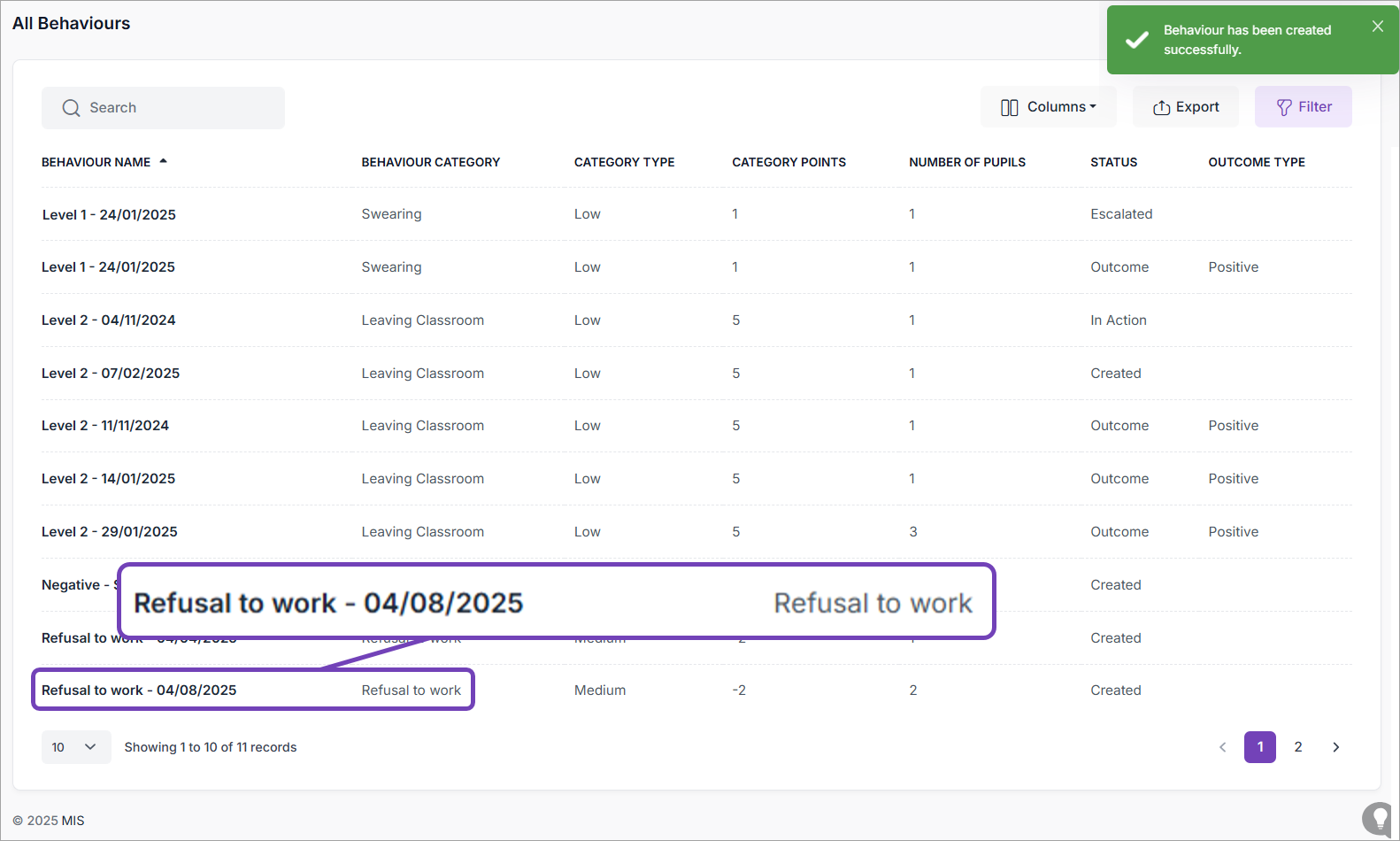Screen dimensions: 1400x841
Task: Go to previous page arrow
Action: point(1222,747)
